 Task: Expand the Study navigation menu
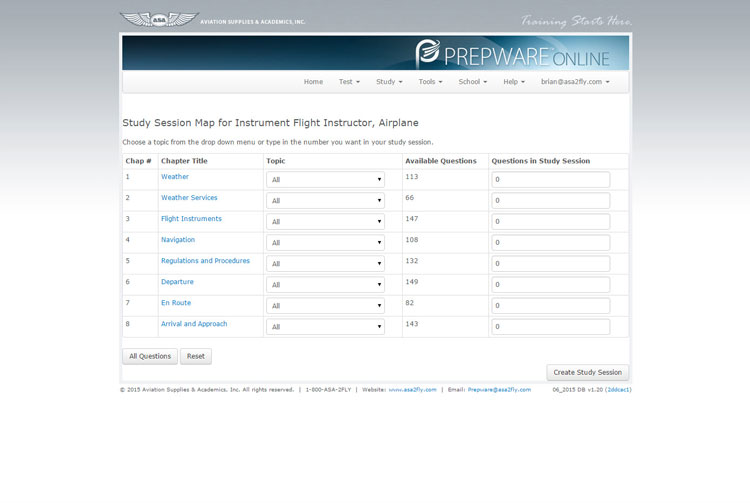pyautogui.click(x=389, y=82)
